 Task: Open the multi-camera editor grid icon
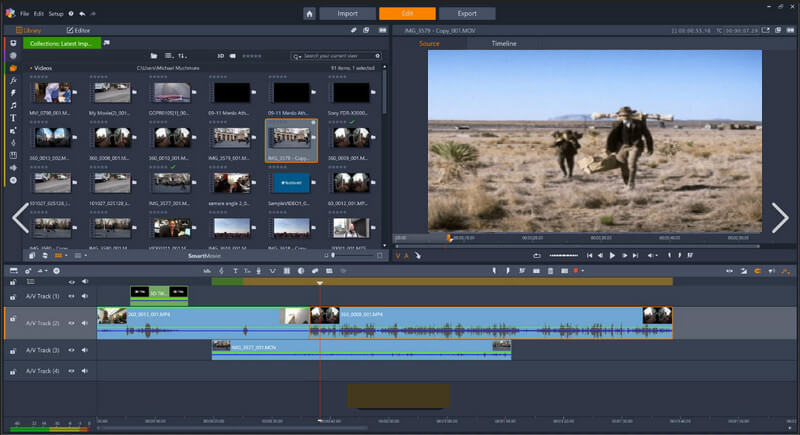(287, 271)
